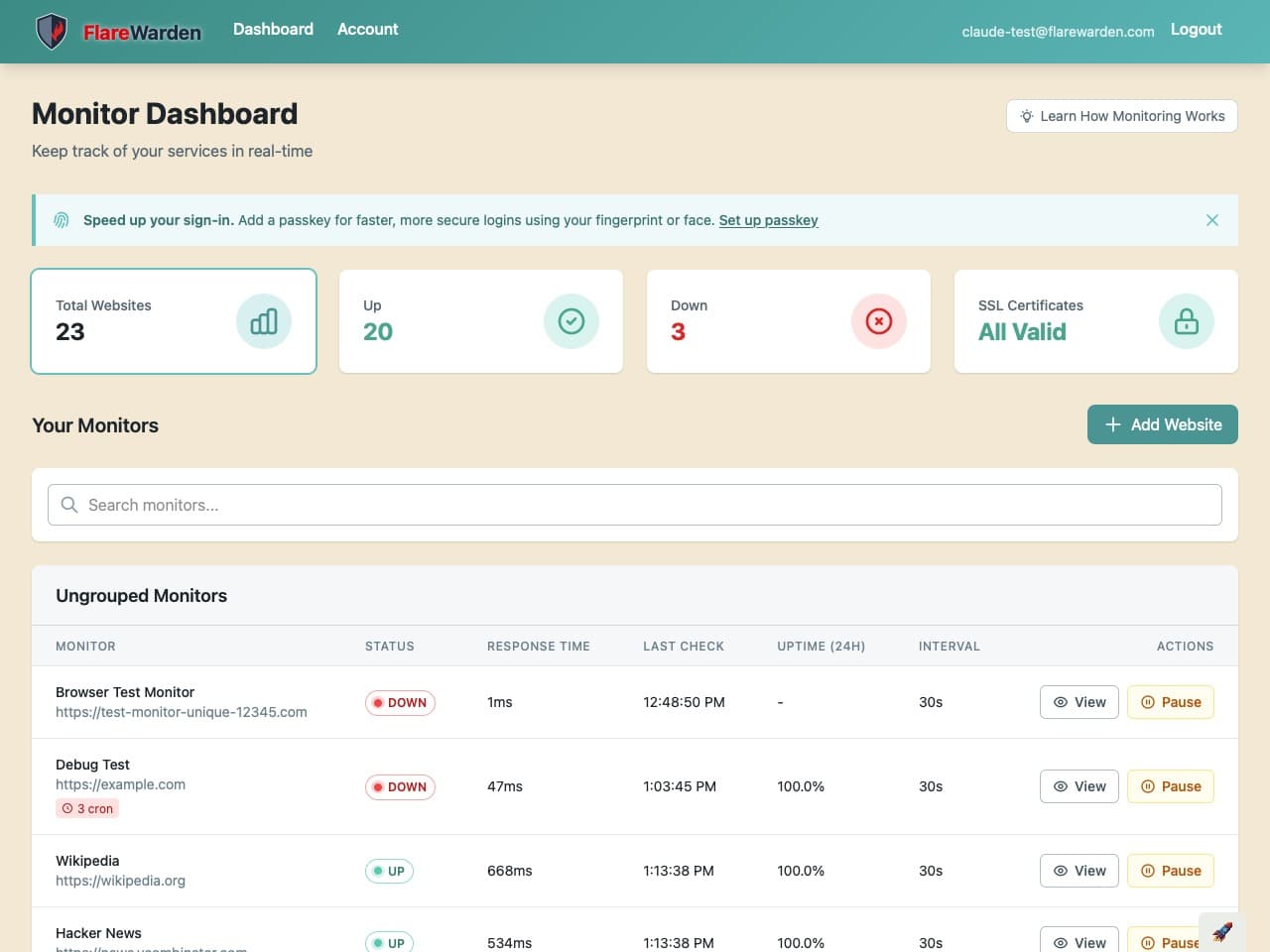1270x952 pixels.
Task: Pause the Debug Test monitor
Action: pyautogui.click(x=1171, y=786)
